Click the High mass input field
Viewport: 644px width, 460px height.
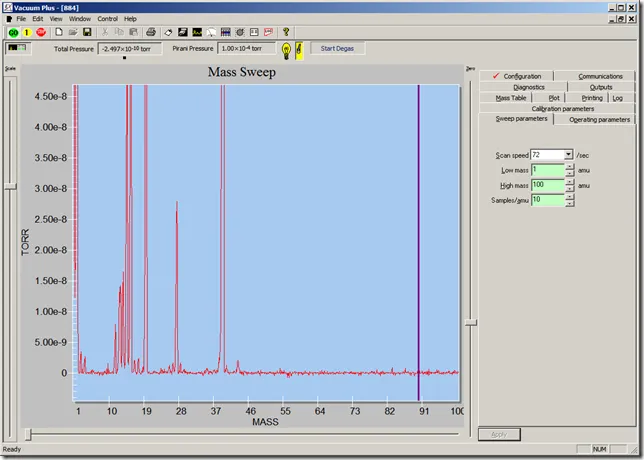(x=548, y=185)
